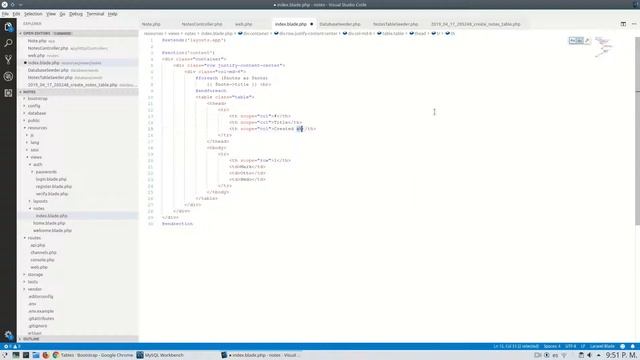Viewport: 640px width, 360px height.
Task: Switch to the DatabaseSeeder.php tab
Action: coord(340,24)
